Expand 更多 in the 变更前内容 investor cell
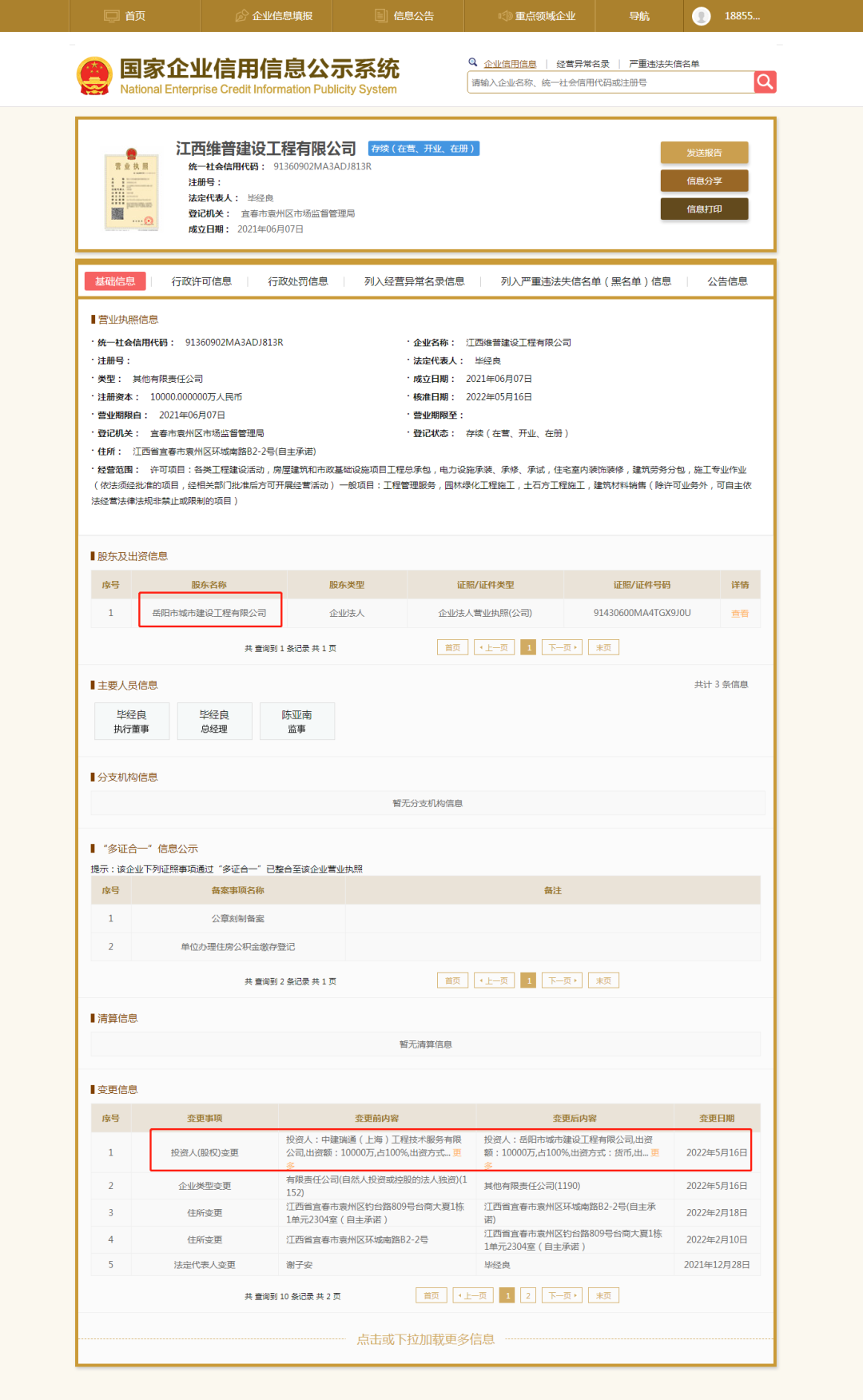Screen dimensions: 863x1400 coord(457,1153)
